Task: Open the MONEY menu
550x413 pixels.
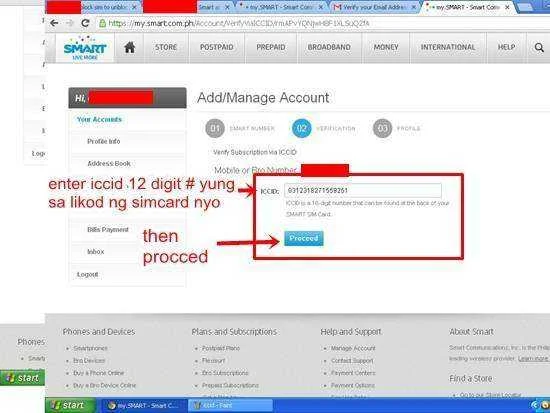Action: pos(386,47)
